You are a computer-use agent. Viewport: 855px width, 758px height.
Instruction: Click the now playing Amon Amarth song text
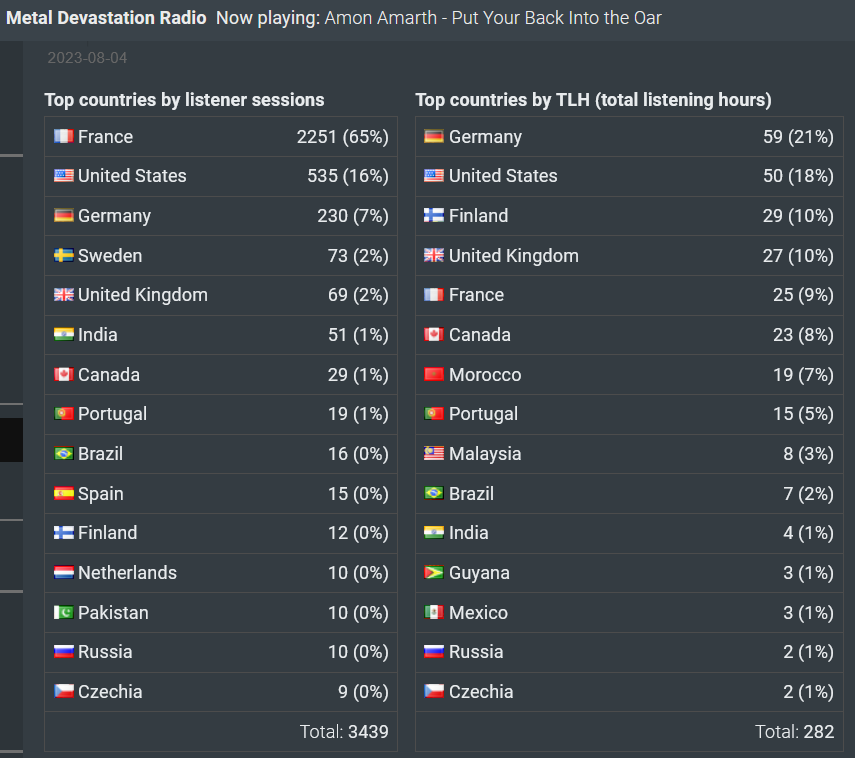click(x=493, y=18)
